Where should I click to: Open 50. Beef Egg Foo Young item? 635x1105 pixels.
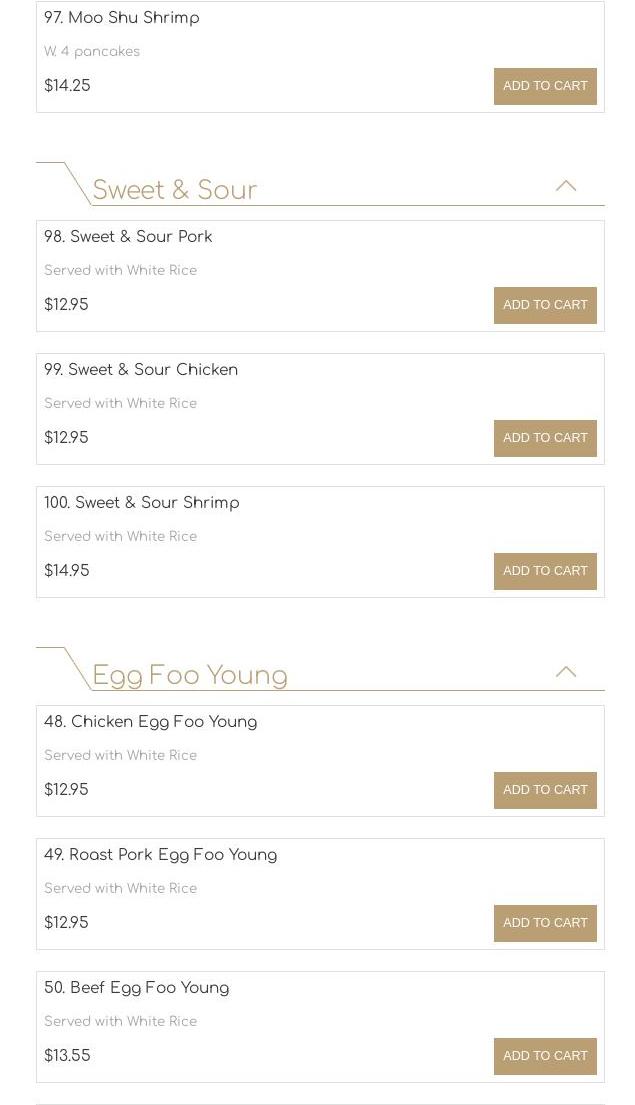136,989
